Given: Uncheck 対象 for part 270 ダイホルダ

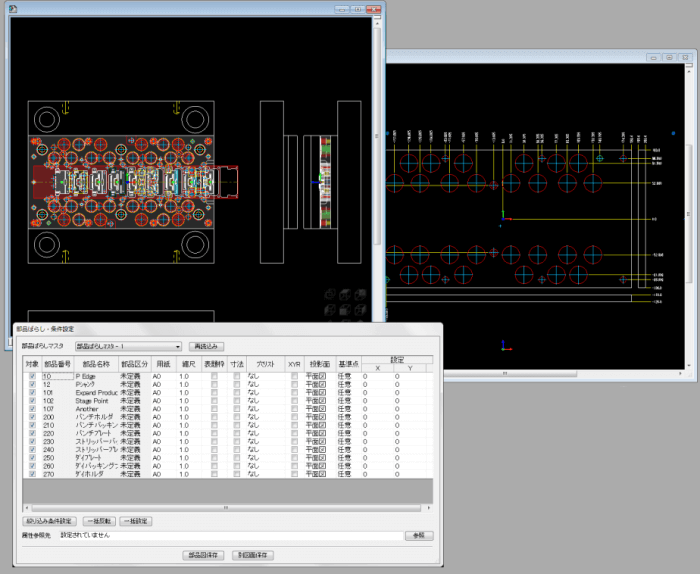Looking at the screenshot, I should click(32, 474).
